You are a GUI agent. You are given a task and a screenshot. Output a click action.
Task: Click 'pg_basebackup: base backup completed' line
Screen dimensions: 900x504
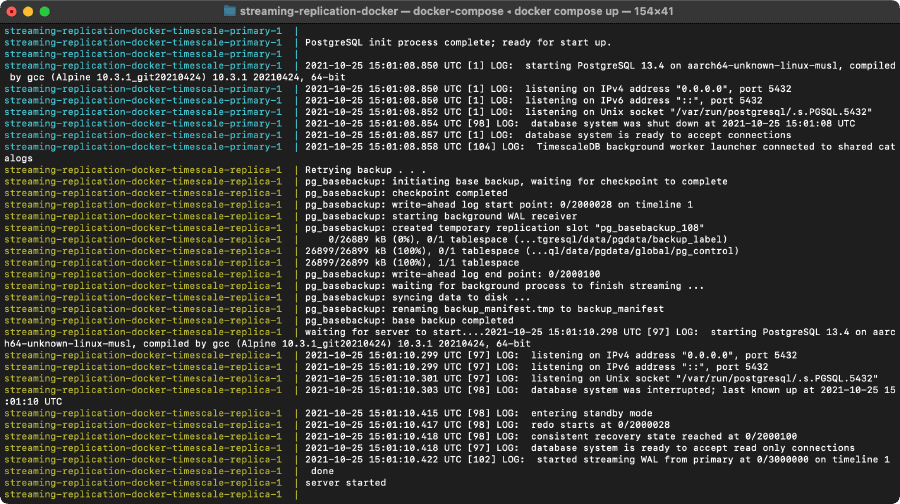click(x=409, y=320)
